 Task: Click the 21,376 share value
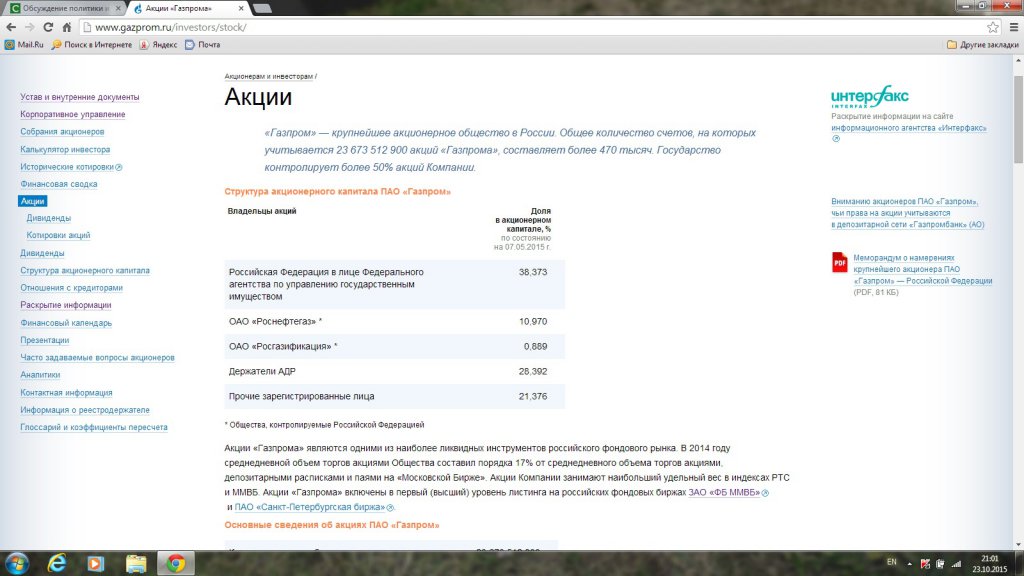[x=533, y=396]
